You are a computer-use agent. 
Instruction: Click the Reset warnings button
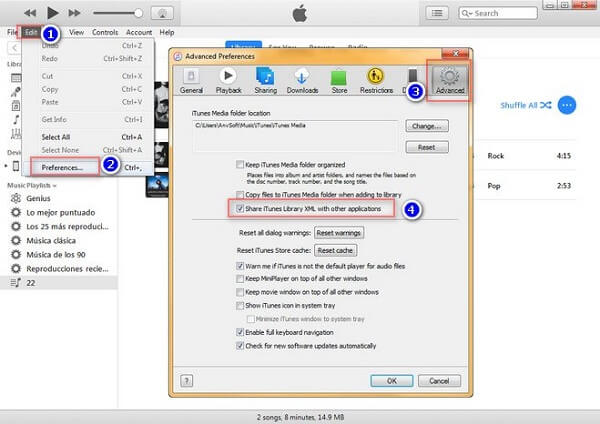pos(339,233)
